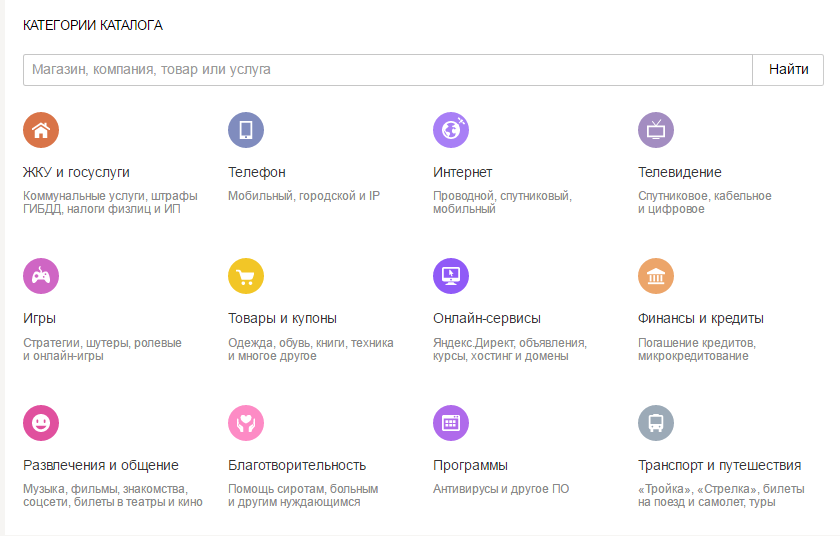The width and height of the screenshot is (840, 536).
Task: Click the purple window icon for Программы
Action: coord(451,423)
